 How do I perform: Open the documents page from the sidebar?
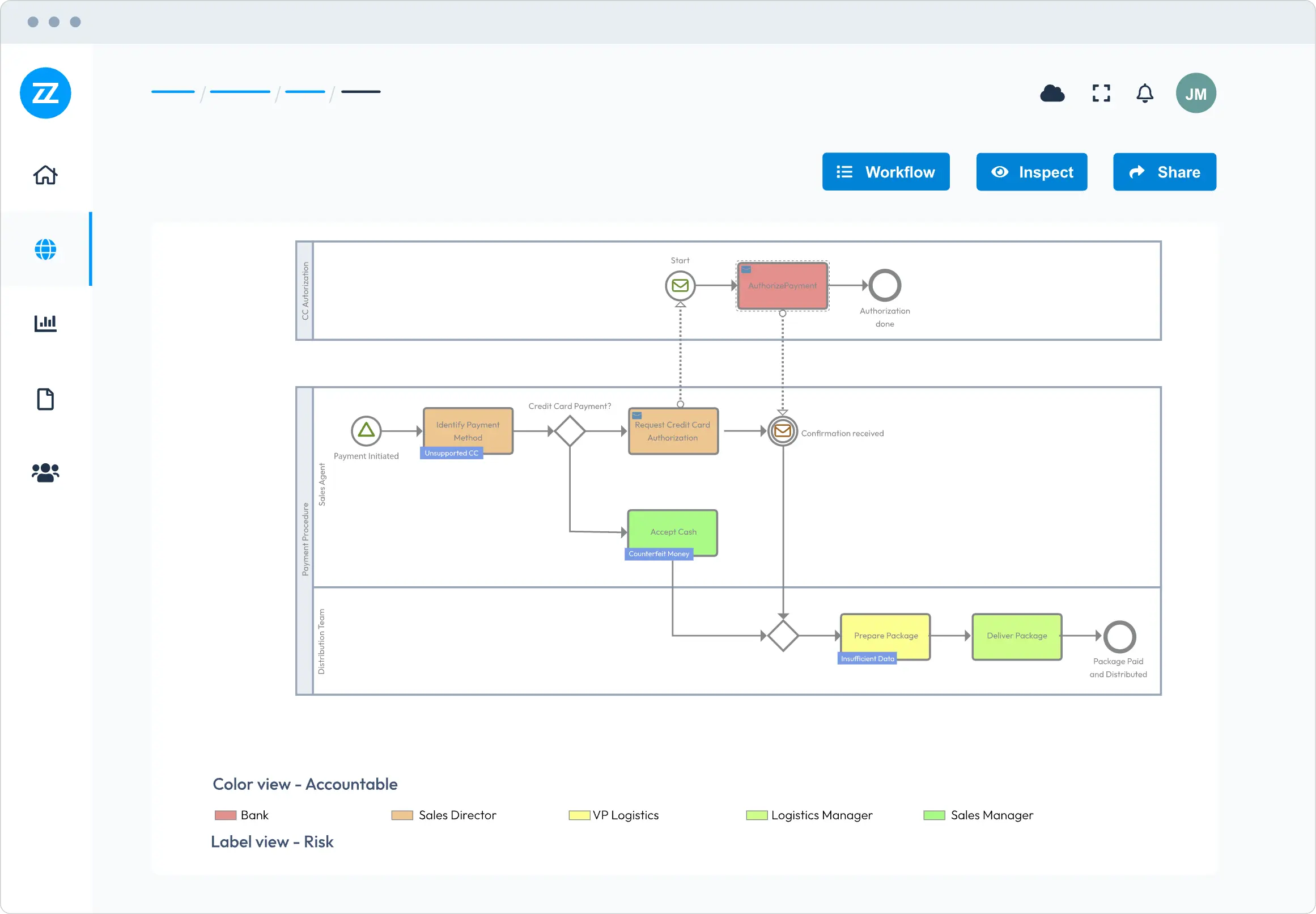[45, 399]
